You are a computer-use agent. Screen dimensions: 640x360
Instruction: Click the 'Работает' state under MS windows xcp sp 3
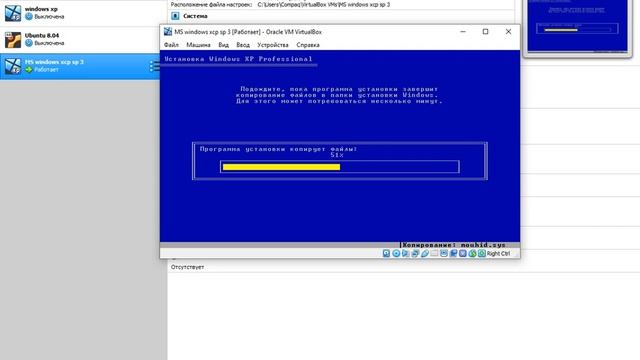click(46, 70)
